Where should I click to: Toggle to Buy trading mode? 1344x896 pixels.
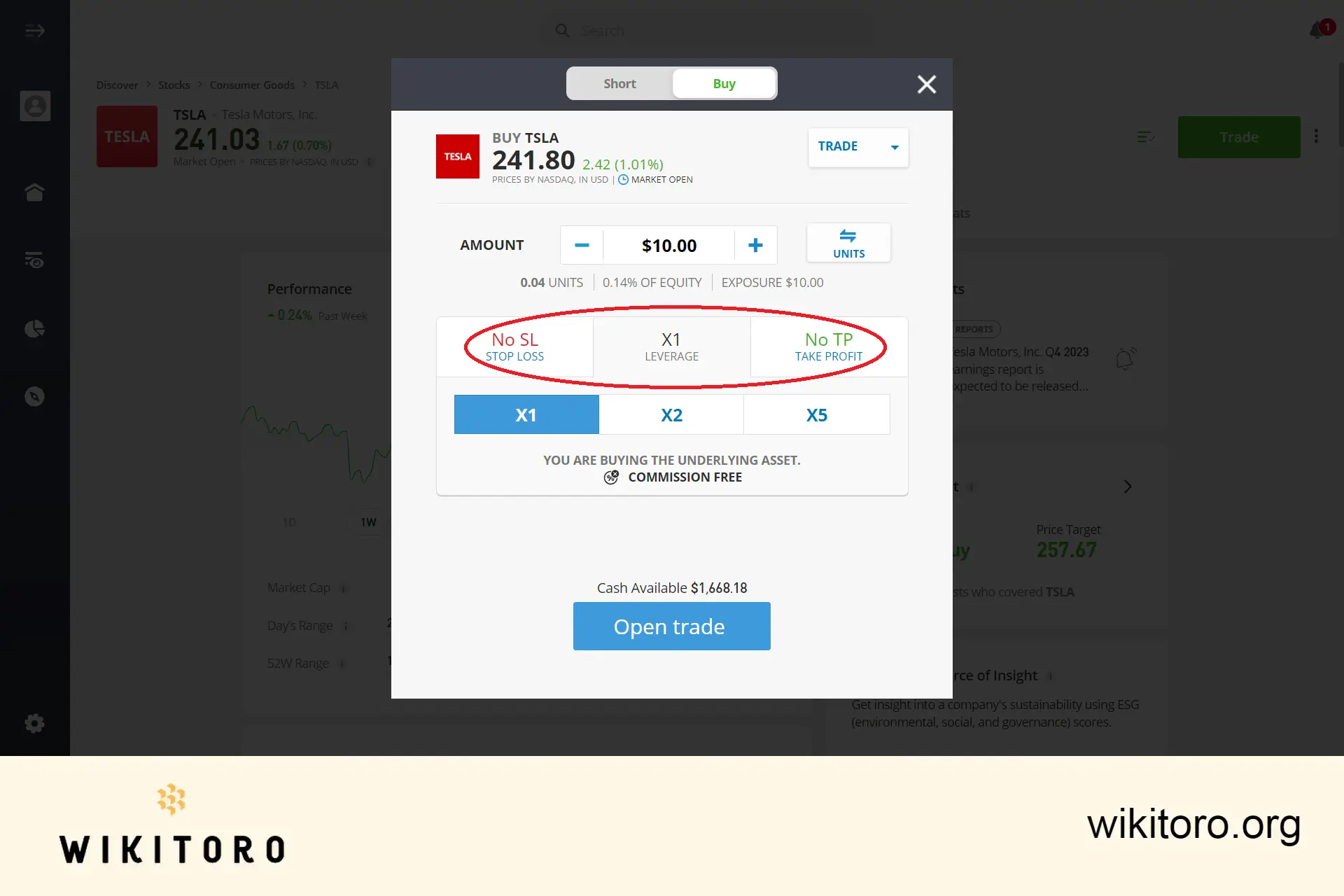pos(724,83)
